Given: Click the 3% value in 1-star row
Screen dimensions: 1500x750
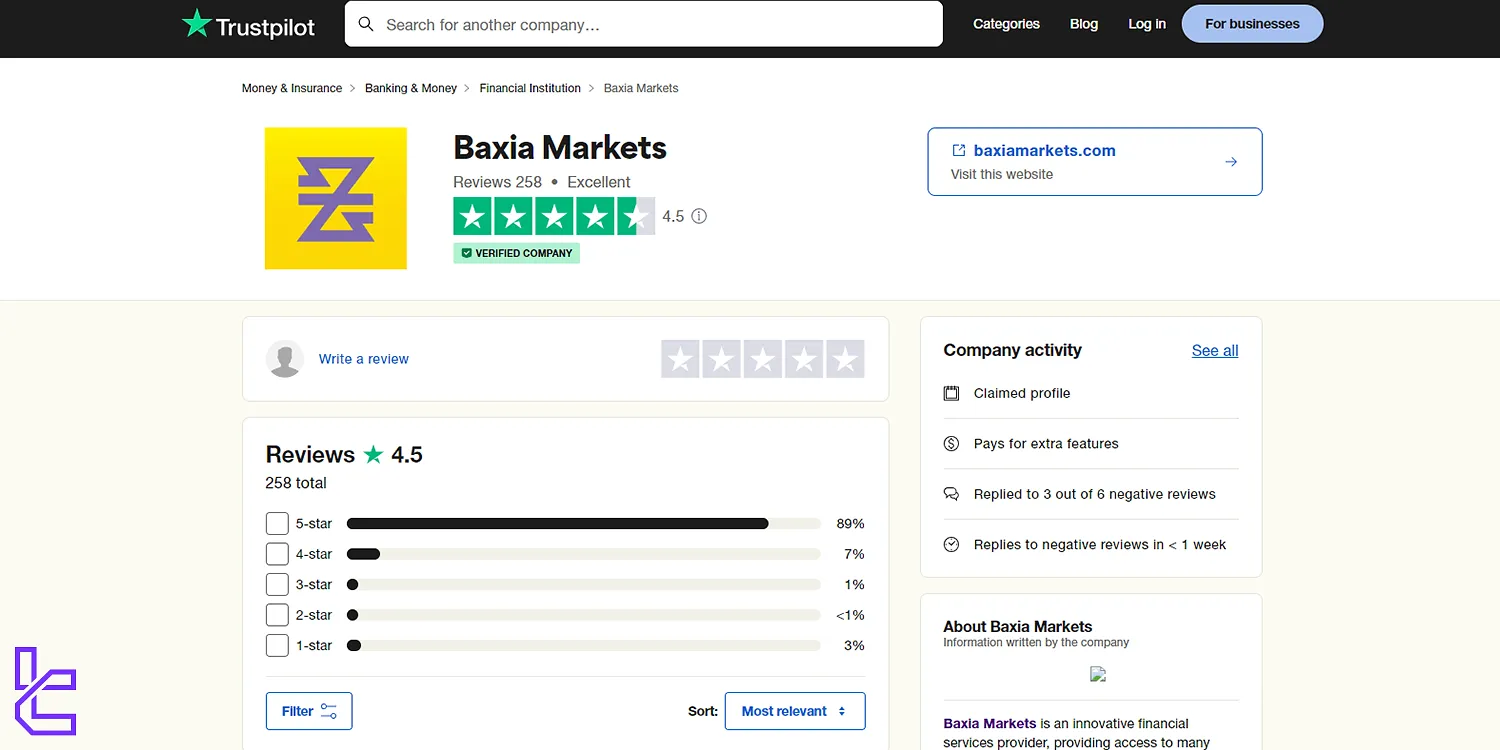Looking at the screenshot, I should tap(854, 645).
